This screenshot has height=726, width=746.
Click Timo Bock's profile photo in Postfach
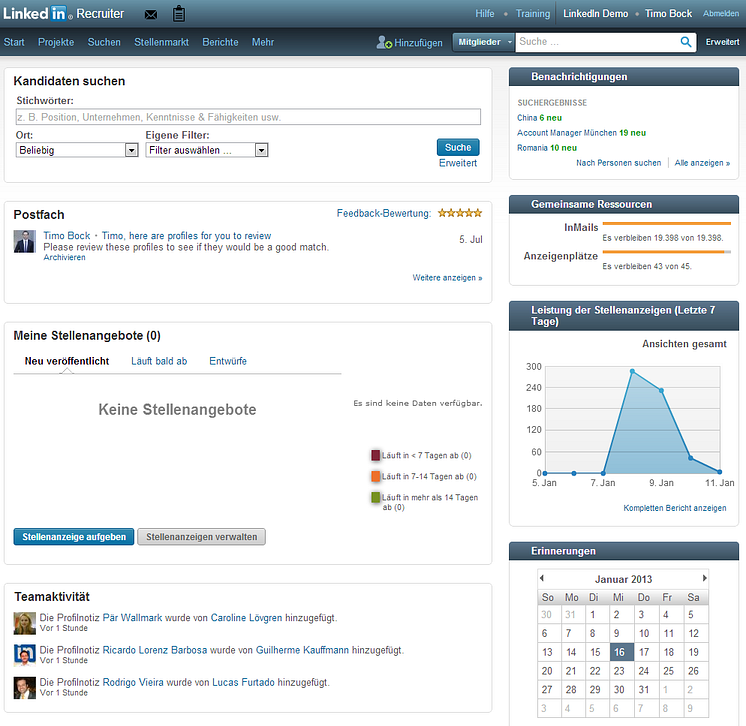click(x=25, y=241)
